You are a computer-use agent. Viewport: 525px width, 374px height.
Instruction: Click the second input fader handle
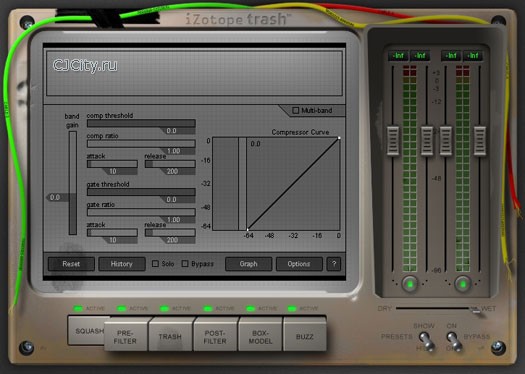coord(427,141)
